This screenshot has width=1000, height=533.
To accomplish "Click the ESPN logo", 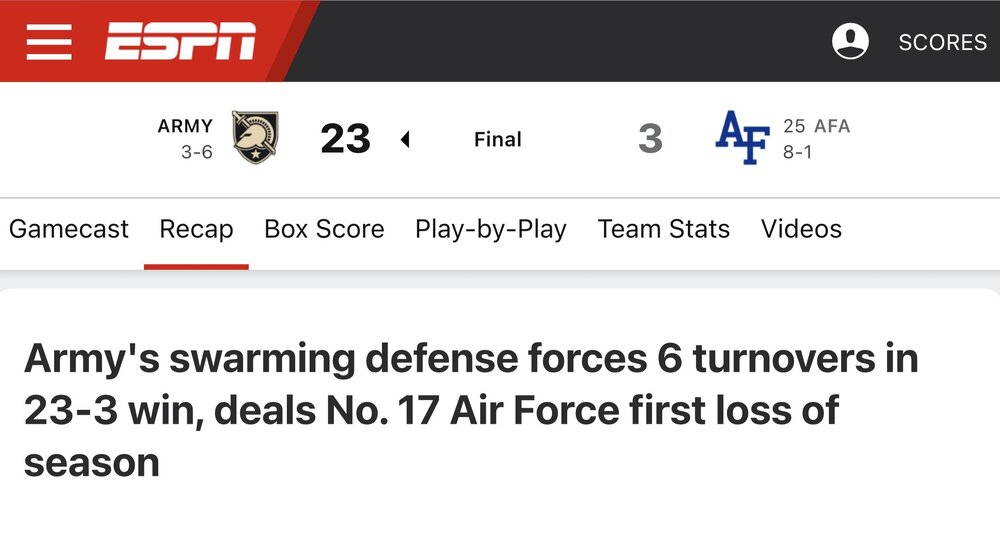I will [x=181, y=42].
